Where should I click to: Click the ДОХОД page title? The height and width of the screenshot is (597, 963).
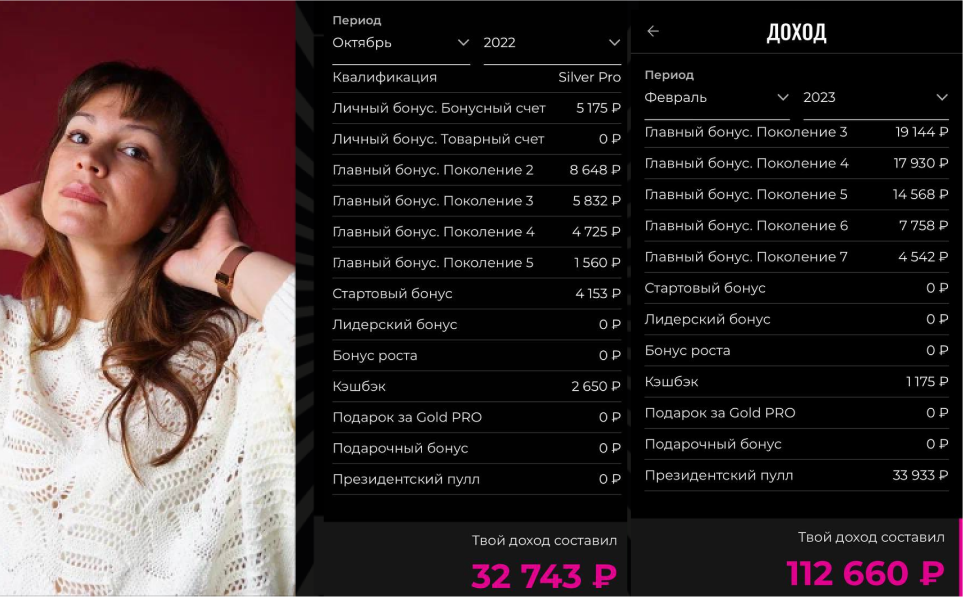(796, 32)
